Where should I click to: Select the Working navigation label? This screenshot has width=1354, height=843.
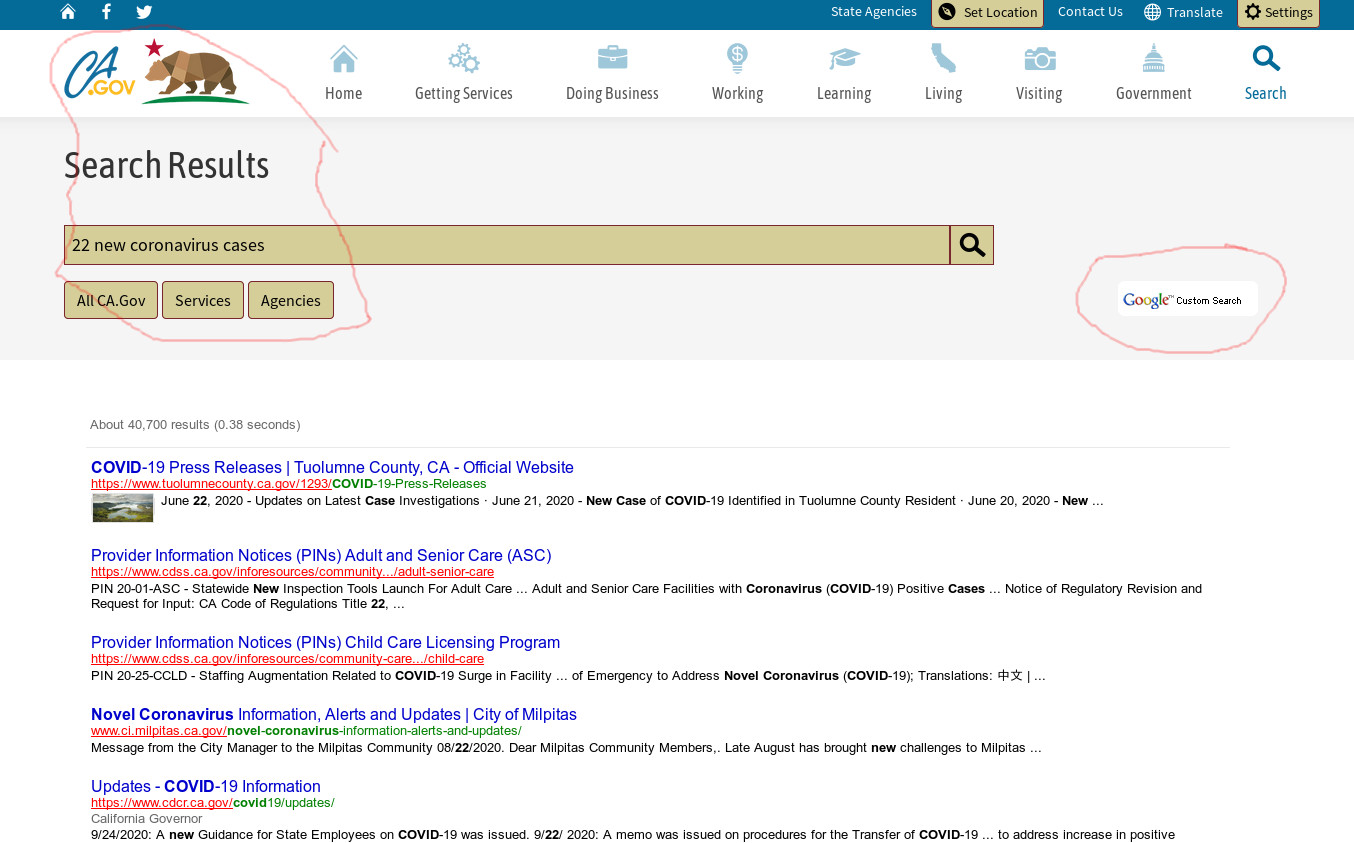pyautogui.click(x=737, y=94)
